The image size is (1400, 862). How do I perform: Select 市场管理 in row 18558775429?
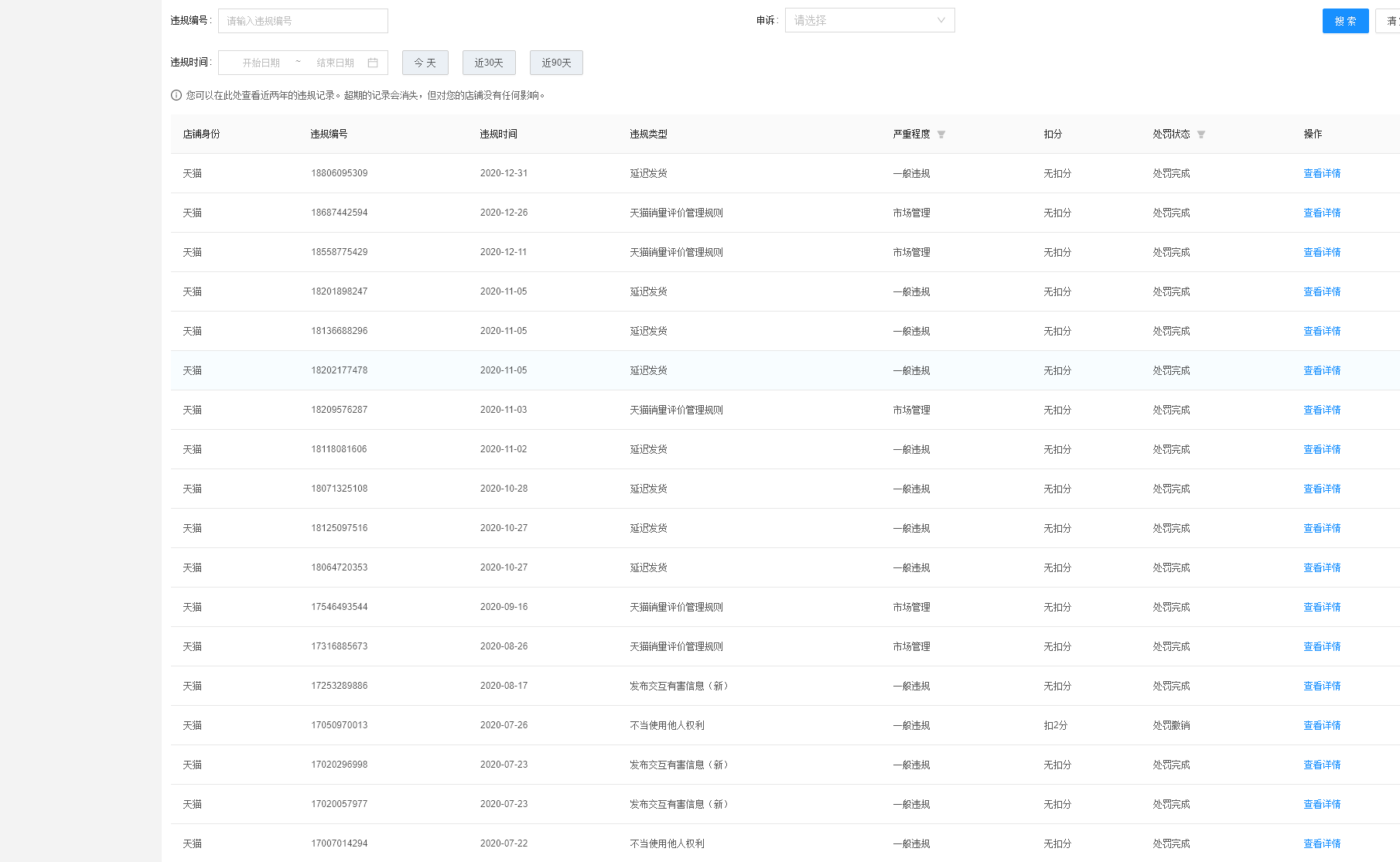pyautogui.click(x=911, y=252)
